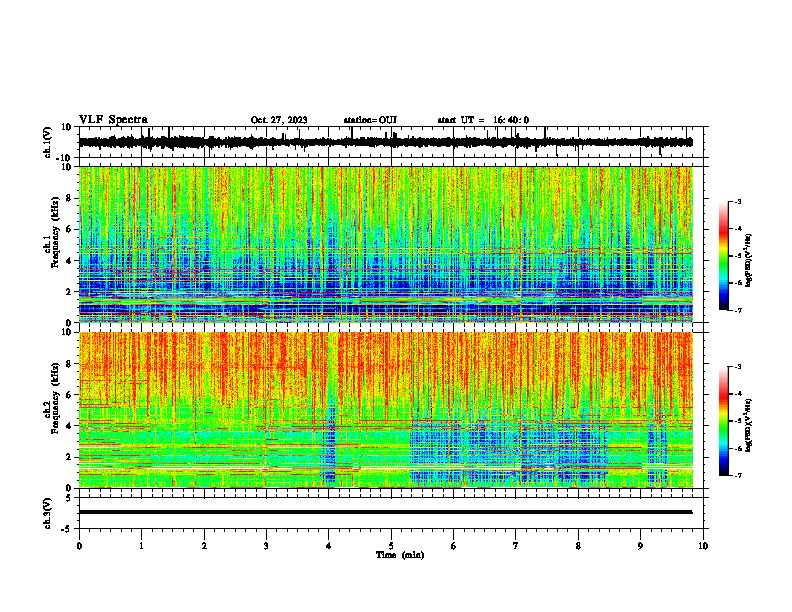Click time axis tick label "1"
Image resolution: width=792 pixels, height=612 pixels.
coord(141,546)
